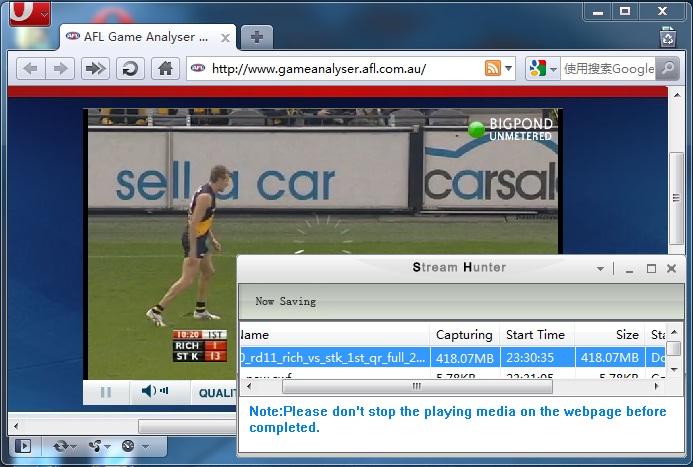This screenshot has width=693, height=467.
Task: Open the video QUALITY option
Action: 215,393
